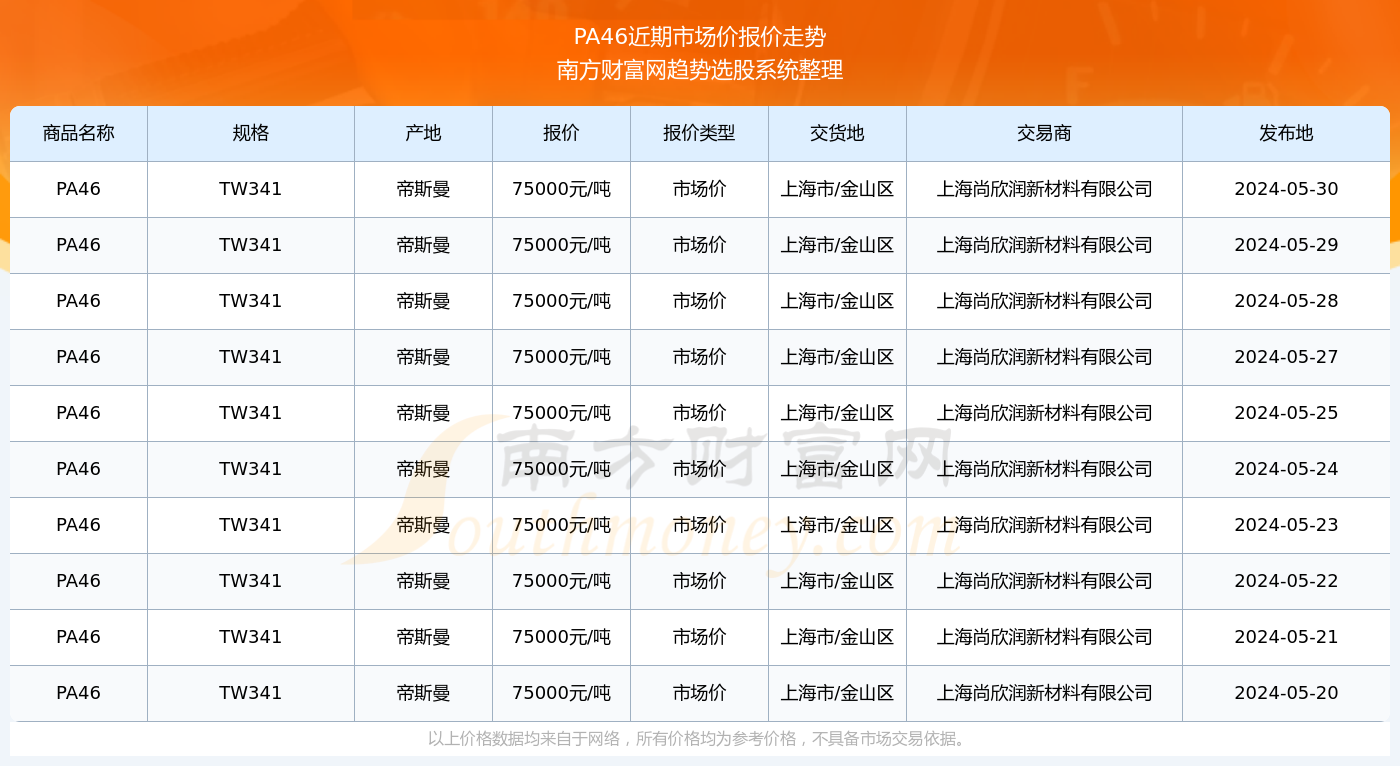1400x766 pixels.
Task: Select the date 2024-05-23 cell
Action: point(1286,525)
